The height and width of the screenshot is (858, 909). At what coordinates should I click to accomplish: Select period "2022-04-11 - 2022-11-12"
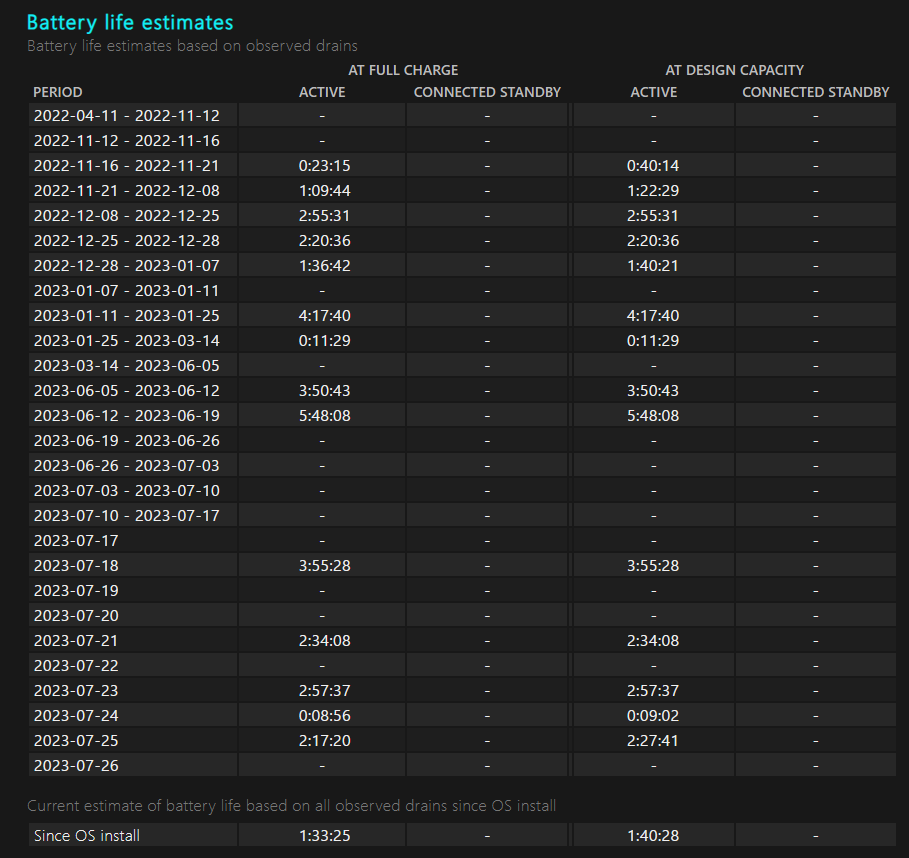126,115
